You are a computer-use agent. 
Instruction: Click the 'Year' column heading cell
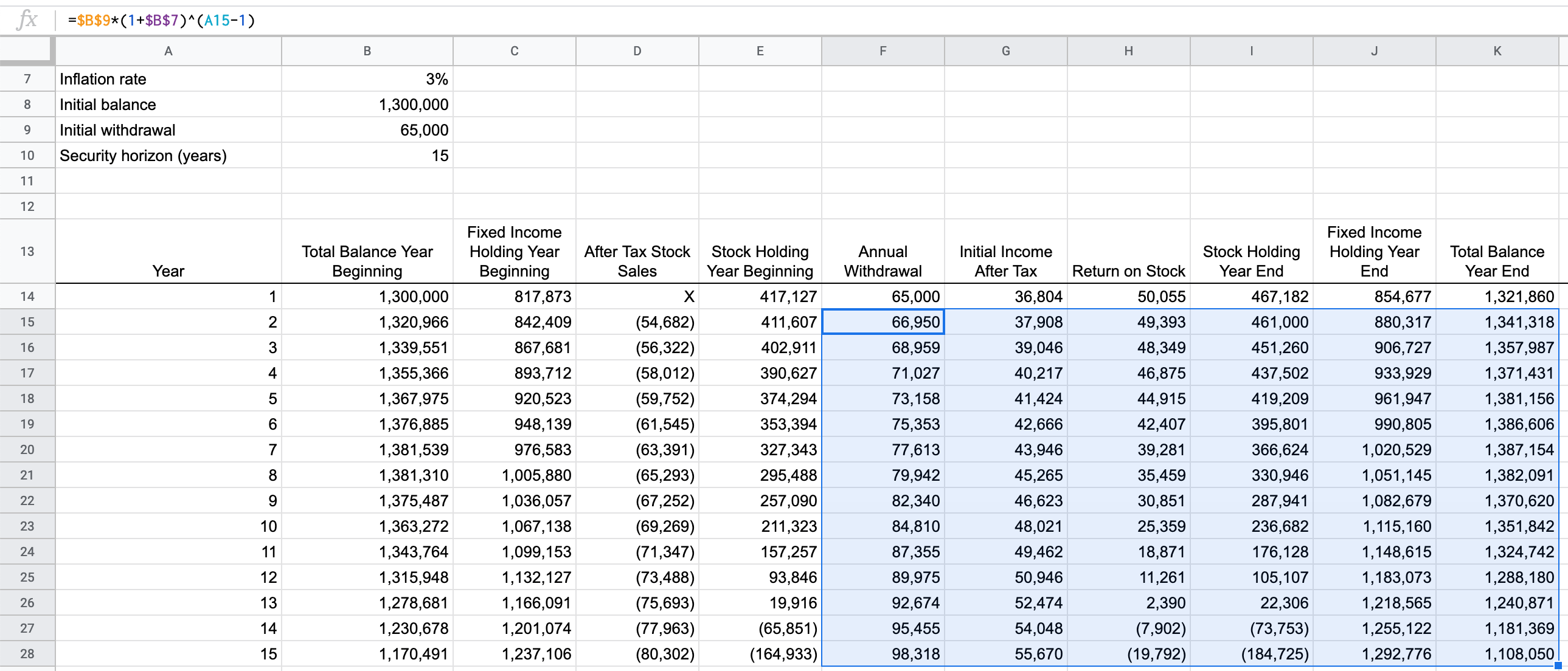coord(168,251)
